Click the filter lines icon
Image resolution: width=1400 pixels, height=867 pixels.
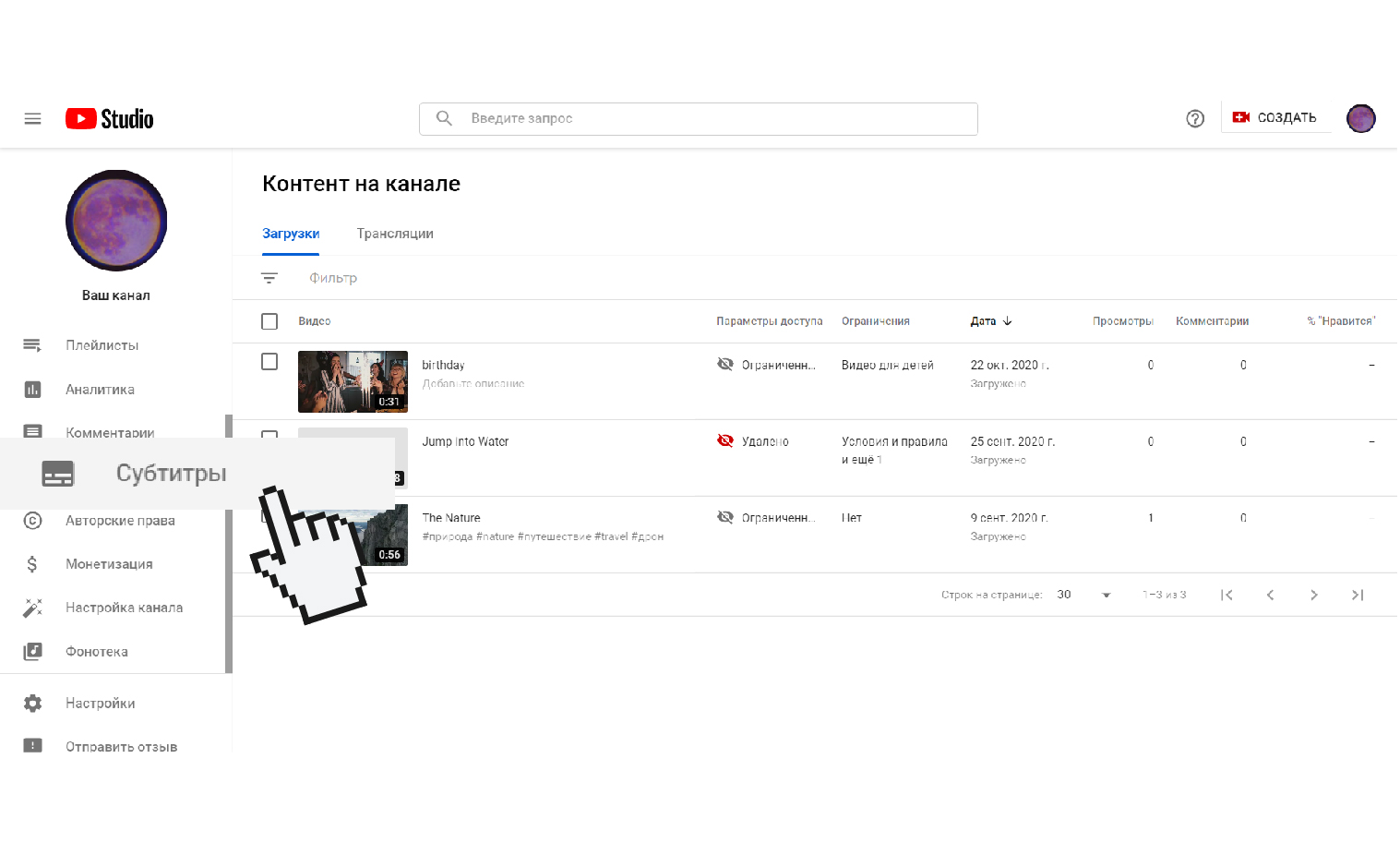(269, 278)
